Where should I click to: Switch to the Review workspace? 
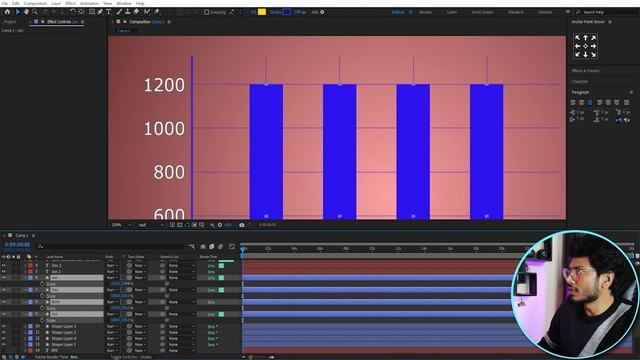coord(425,12)
